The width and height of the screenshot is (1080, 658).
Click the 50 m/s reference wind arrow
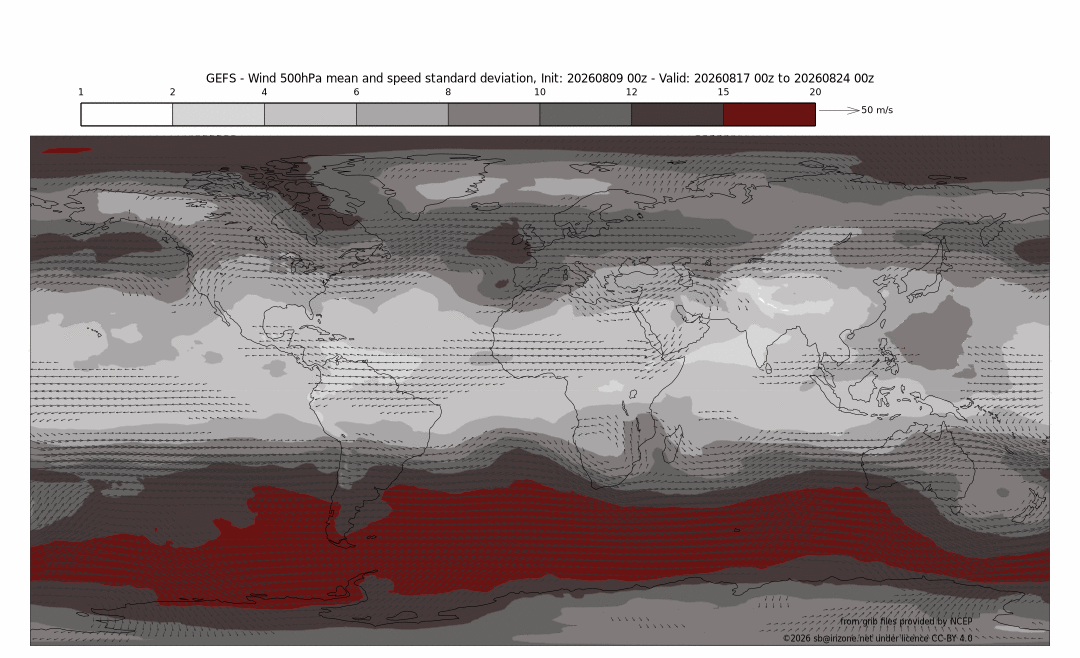click(839, 110)
